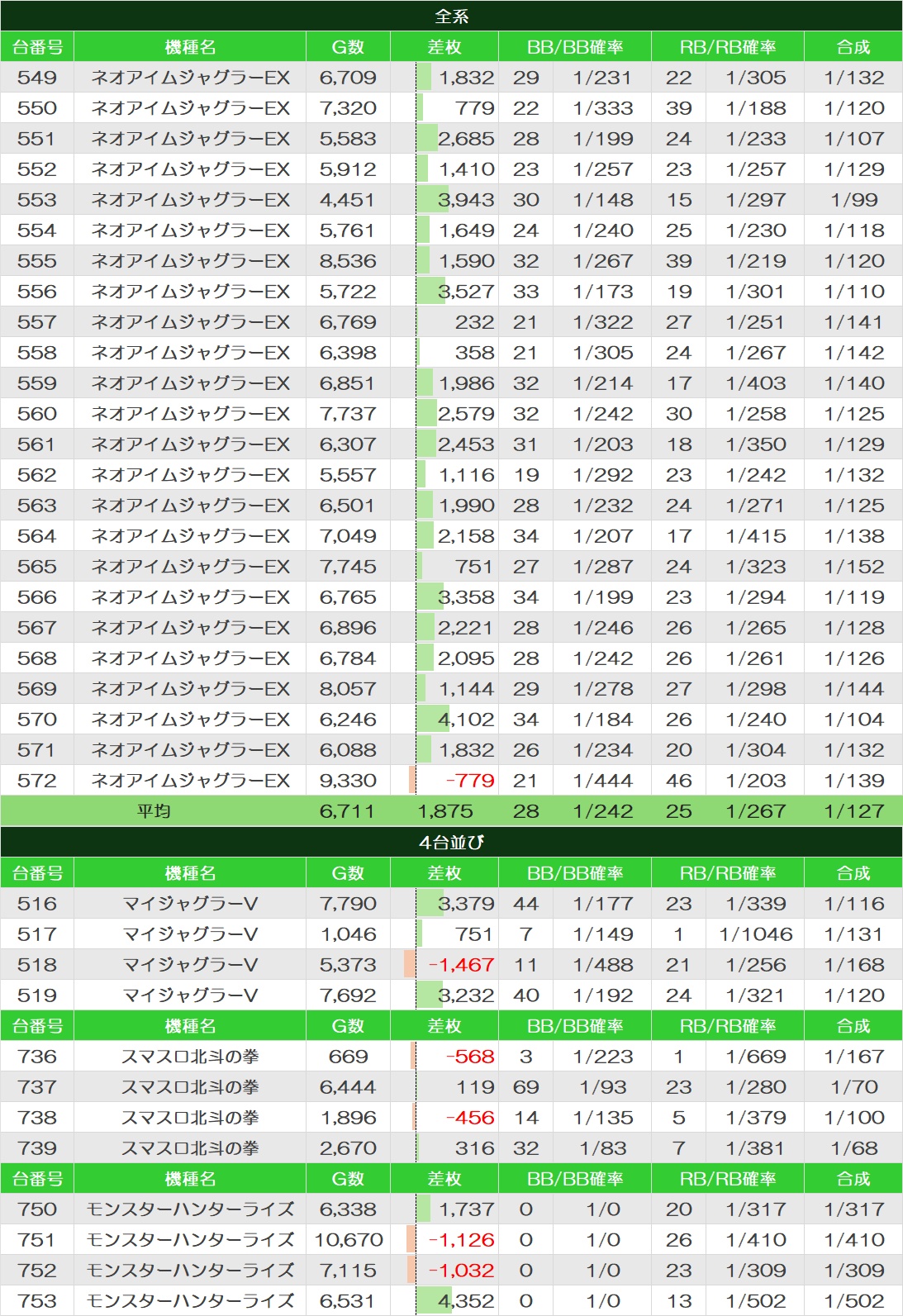Click 合成 1/502 in row 753
Screen dimensions: 903x1316
coord(854,1301)
